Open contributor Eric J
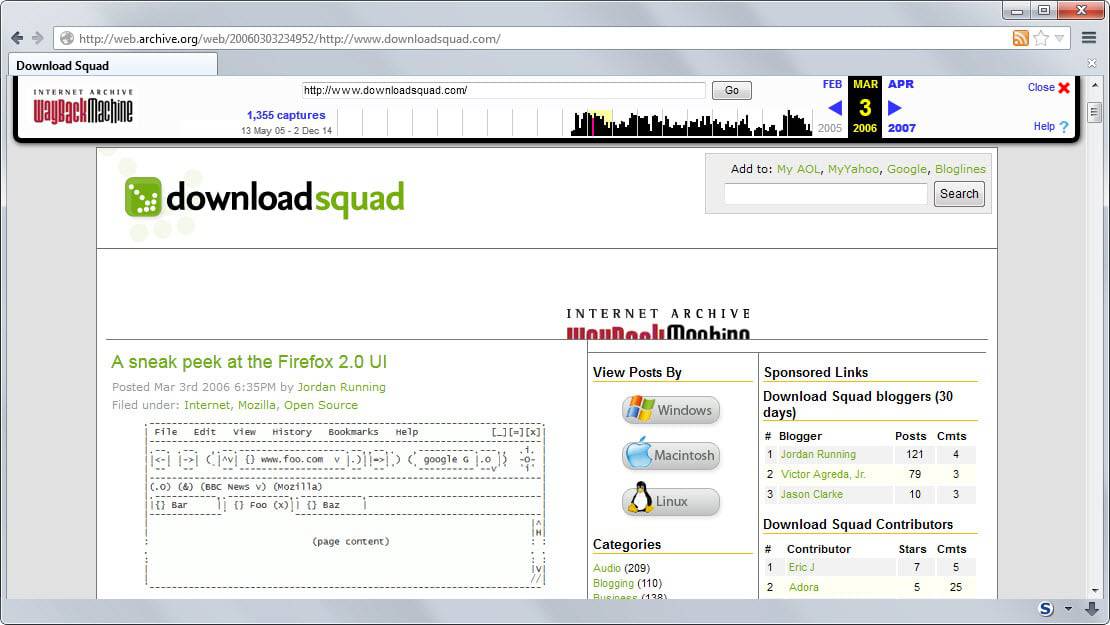1110x625 pixels. (801, 567)
